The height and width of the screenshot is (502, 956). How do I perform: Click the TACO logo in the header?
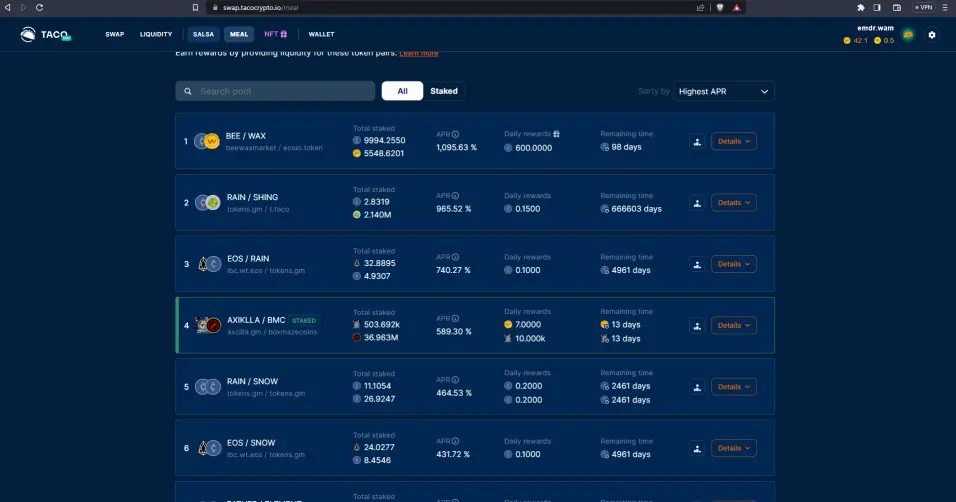click(45, 35)
